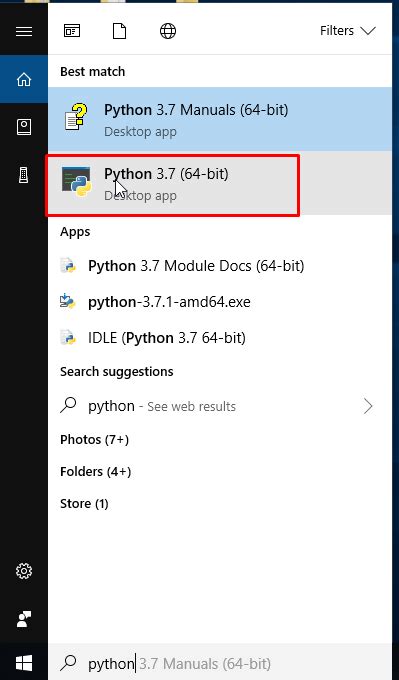Launch Python 3.7 (64-bit) desktop app
This screenshot has height=680, width=399.
(220, 183)
